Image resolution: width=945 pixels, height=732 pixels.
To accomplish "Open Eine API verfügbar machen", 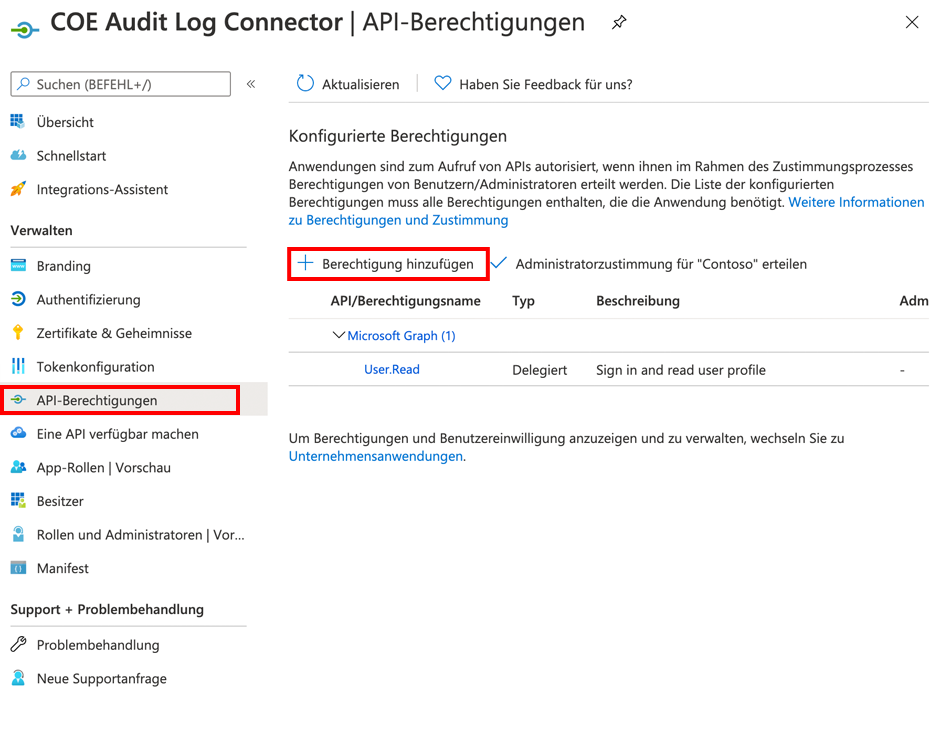I will tap(118, 434).
